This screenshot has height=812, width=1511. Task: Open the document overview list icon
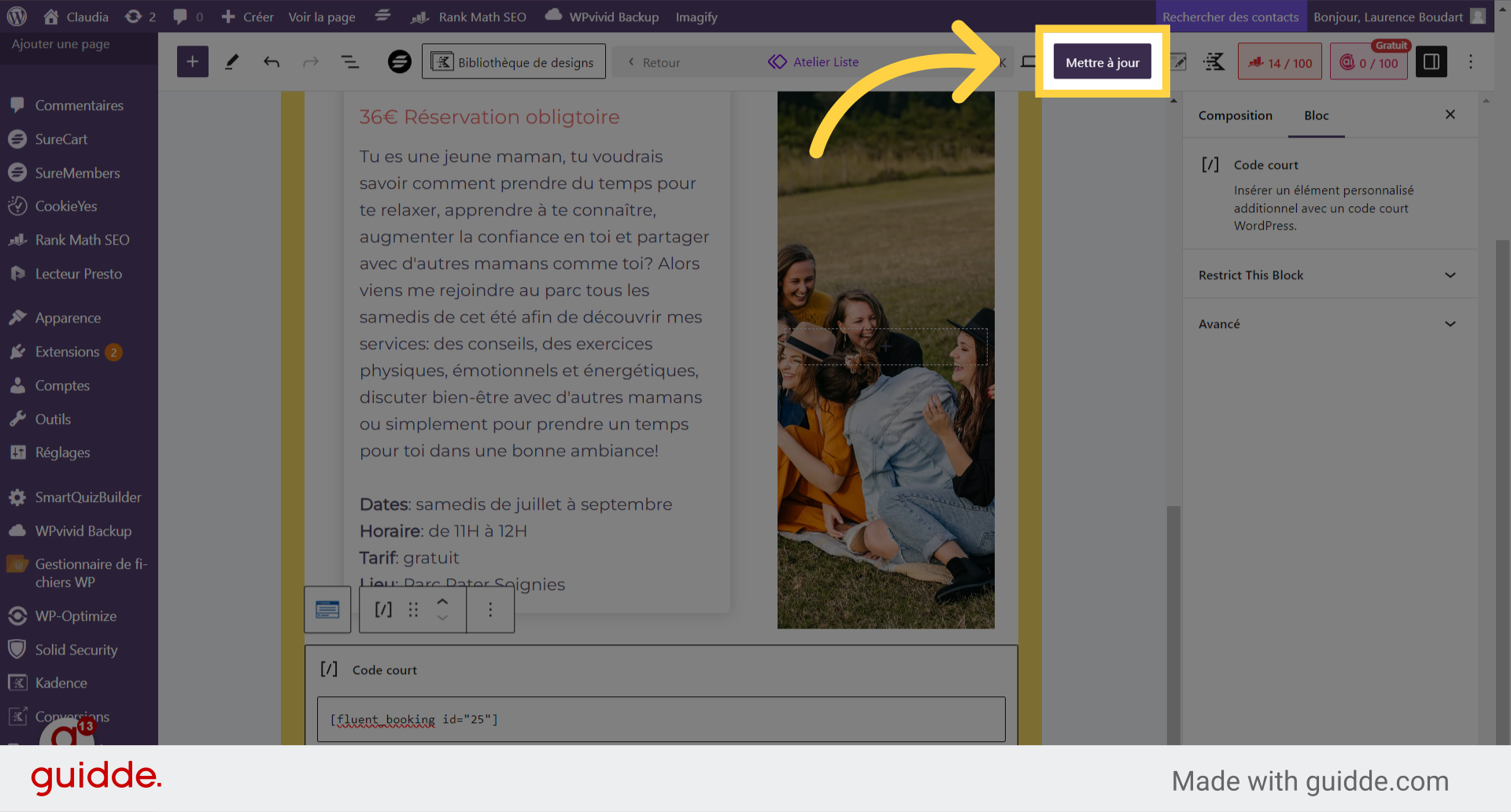pos(349,62)
